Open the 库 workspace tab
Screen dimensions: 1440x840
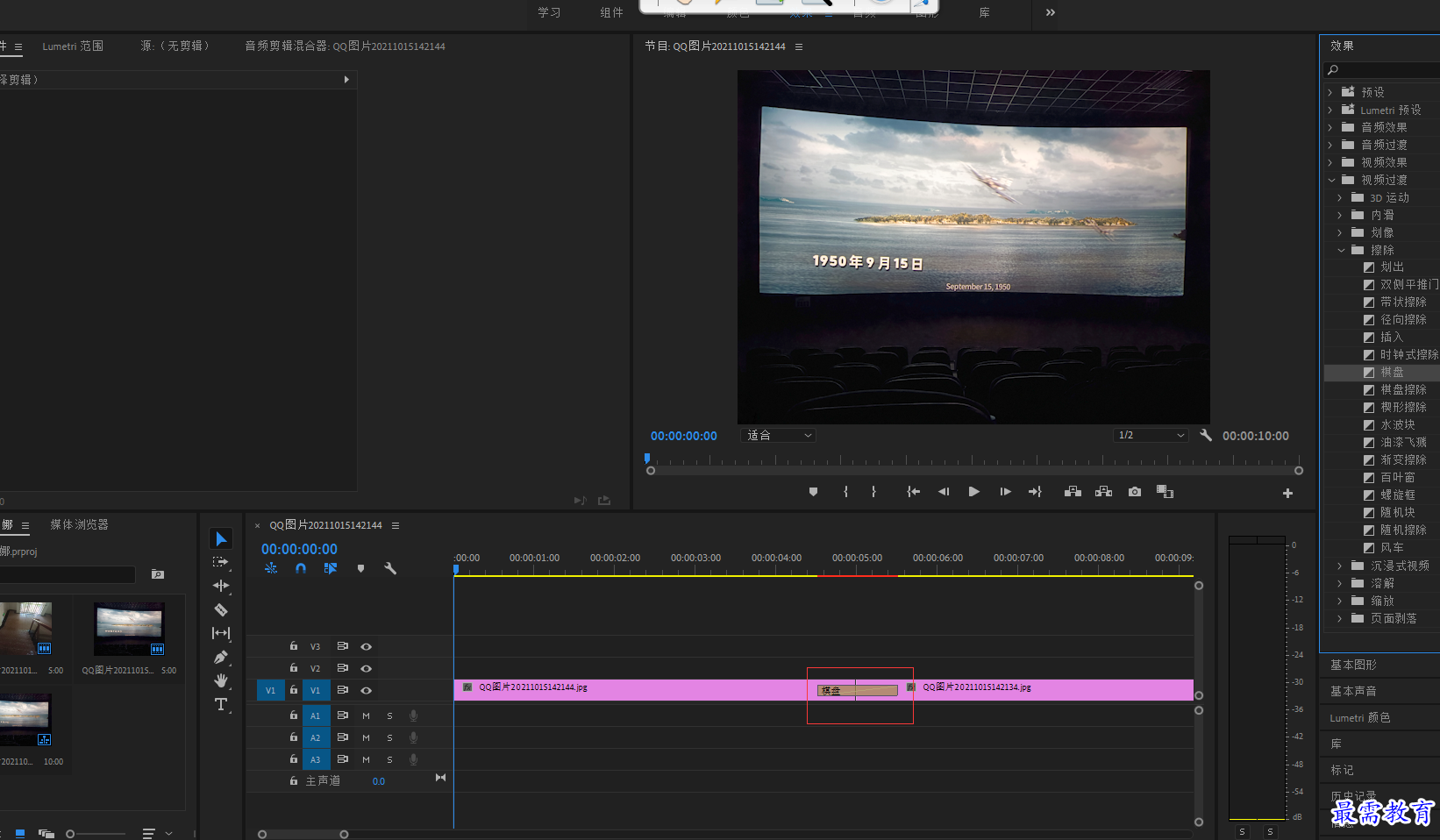point(984,12)
